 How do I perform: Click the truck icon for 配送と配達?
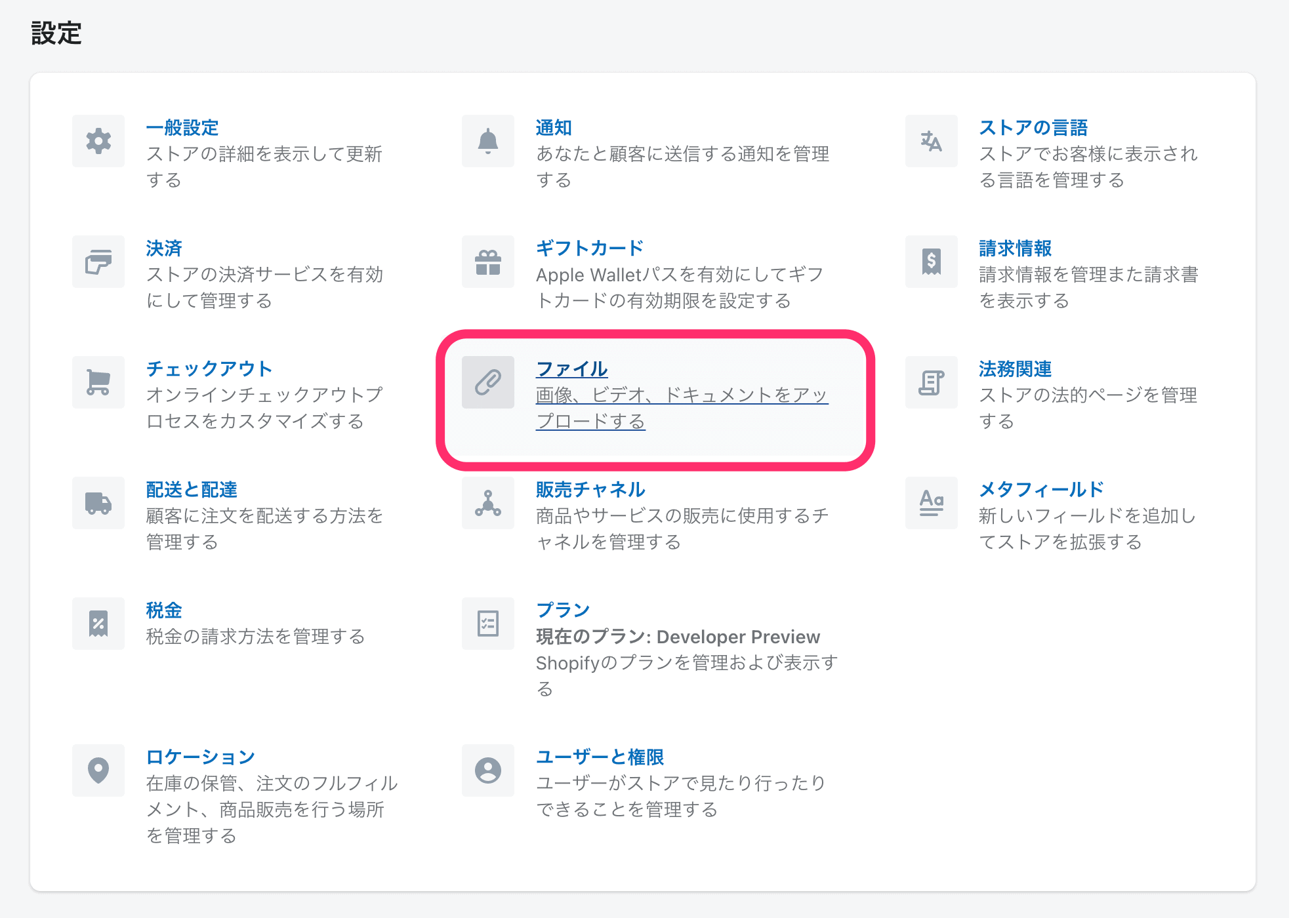(x=98, y=503)
